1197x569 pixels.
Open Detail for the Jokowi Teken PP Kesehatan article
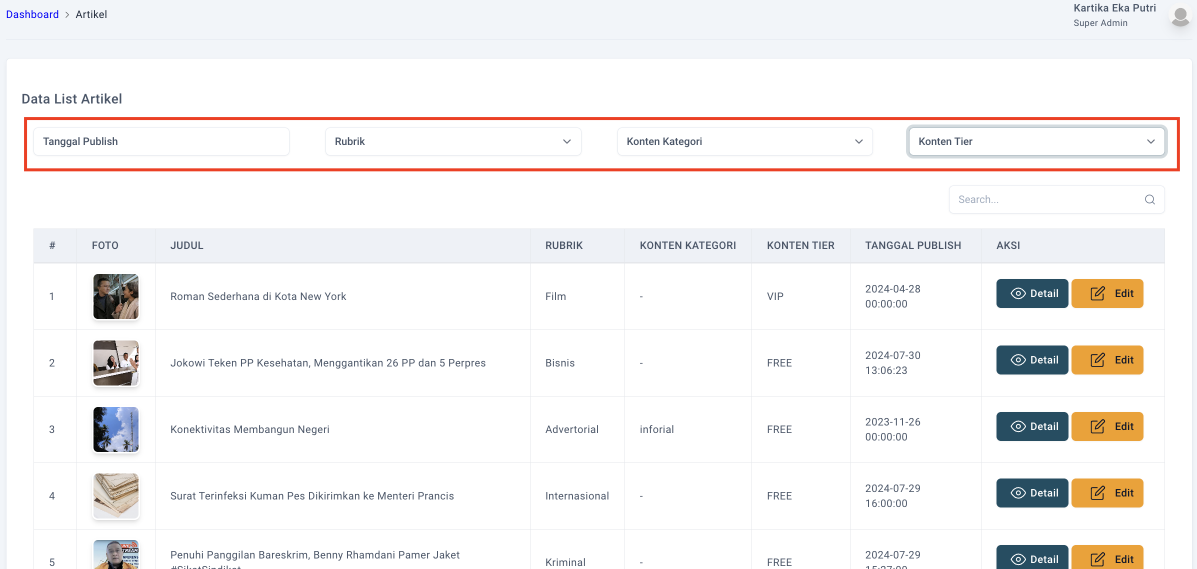pyautogui.click(x=1032, y=360)
